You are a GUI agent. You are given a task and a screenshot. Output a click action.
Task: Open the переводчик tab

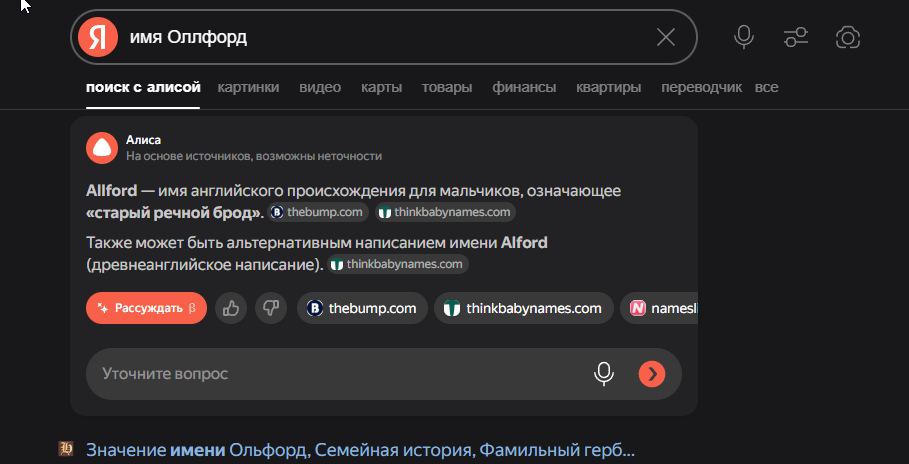701,88
